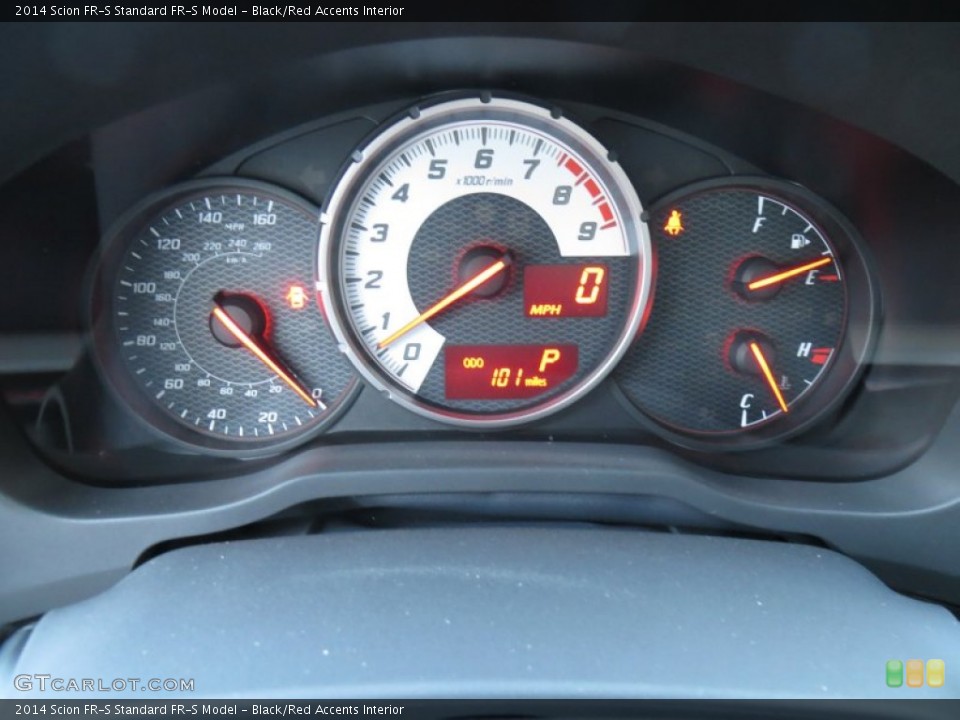Image resolution: width=960 pixels, height=720 pixels.
Task: Click the temperature gauge 'C' marker
Action: (746, 402)
